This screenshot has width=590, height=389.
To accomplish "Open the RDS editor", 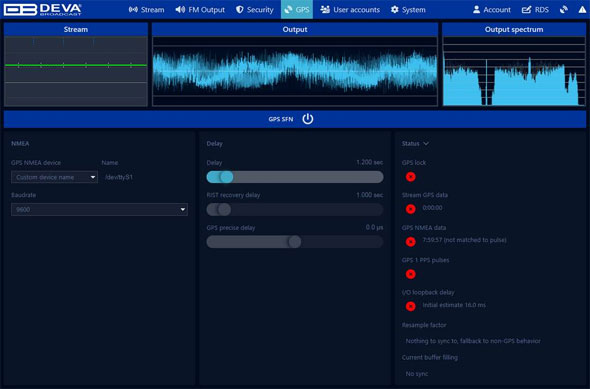I will [x=535, y=9].
